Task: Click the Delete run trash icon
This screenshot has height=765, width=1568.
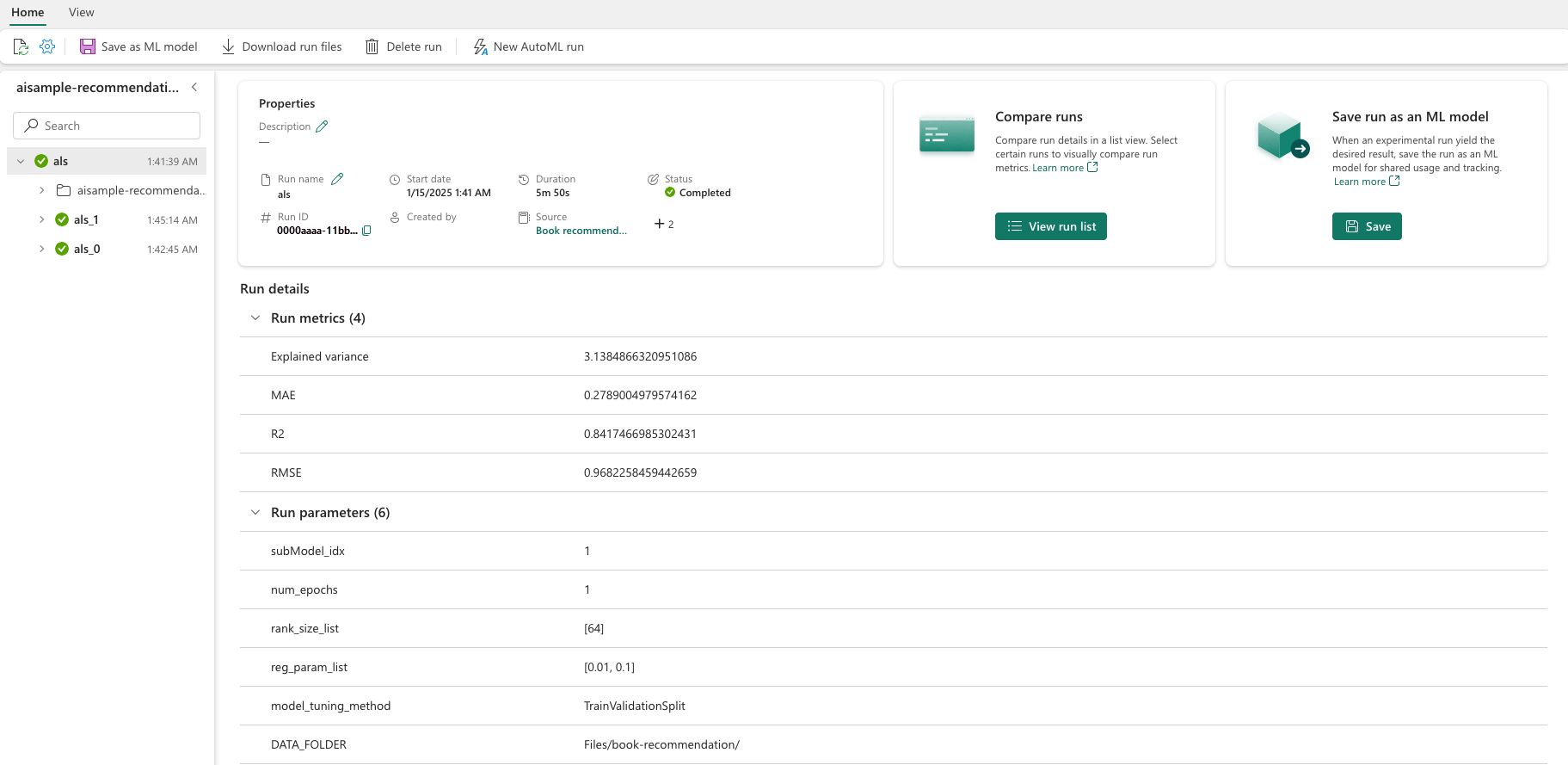Action: [372, 46]
